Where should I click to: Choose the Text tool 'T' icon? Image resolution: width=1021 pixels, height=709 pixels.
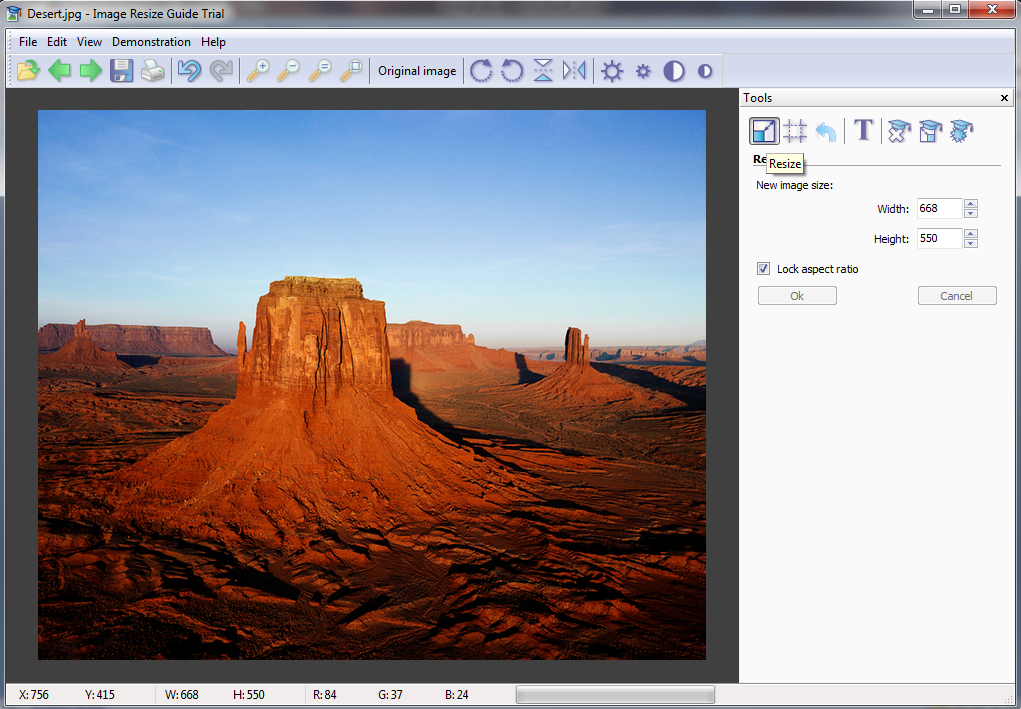click(x=863, y=131)
